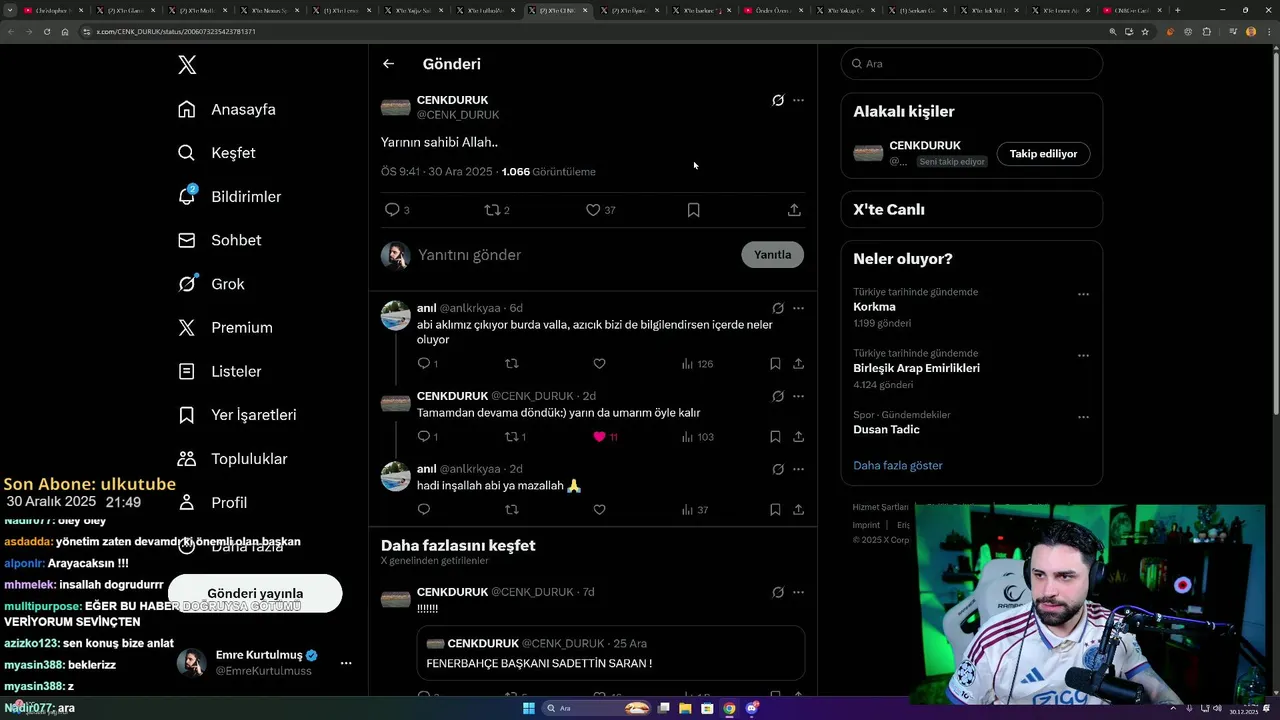Image resolution: width=1280 pixels, height=720 pixels.
Task: Open File Explorer from the taskbar
Action: 685,708
